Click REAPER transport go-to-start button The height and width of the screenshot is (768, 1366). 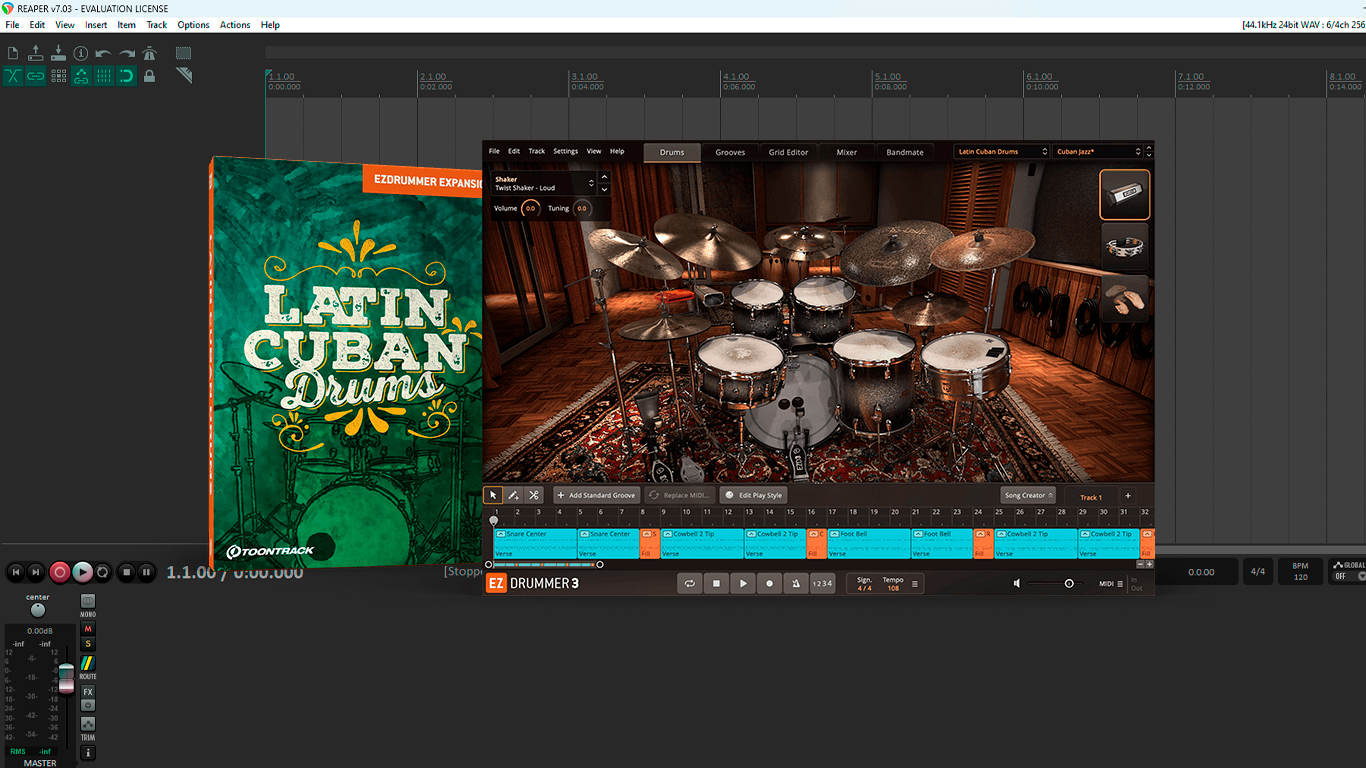pos(15,572)
